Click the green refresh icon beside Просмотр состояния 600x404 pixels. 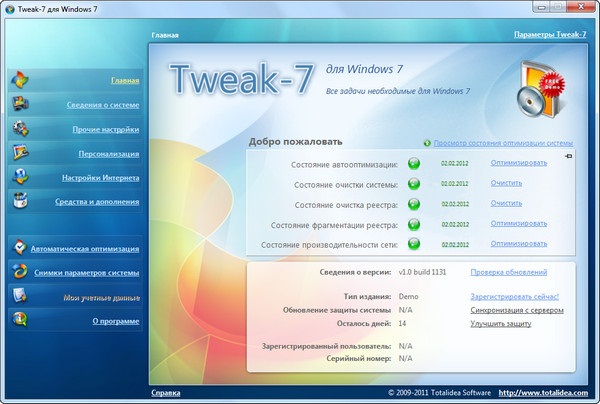[x=427, y=143]
